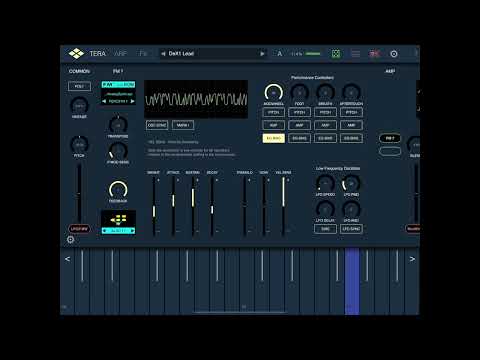Open settings gear in the top bar
The width and height of the screenshot is (480, 360).
(x=394, y=54)
